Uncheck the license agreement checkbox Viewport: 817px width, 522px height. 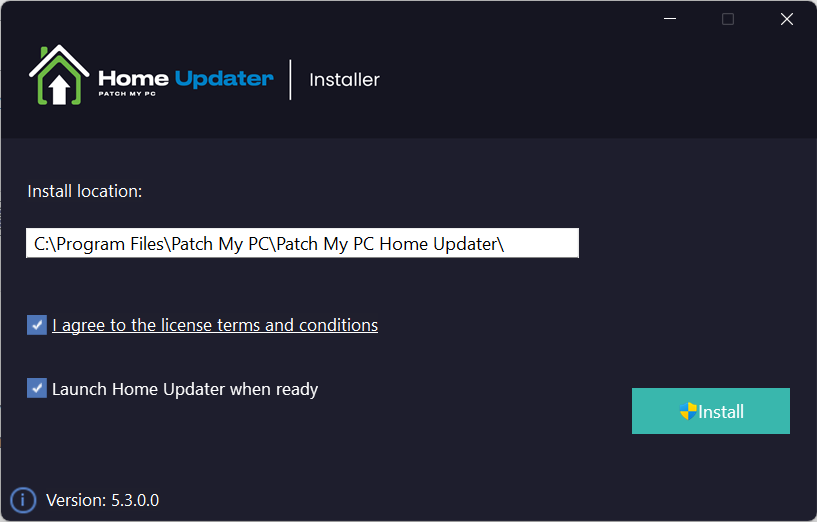click(x=37, y=325)
